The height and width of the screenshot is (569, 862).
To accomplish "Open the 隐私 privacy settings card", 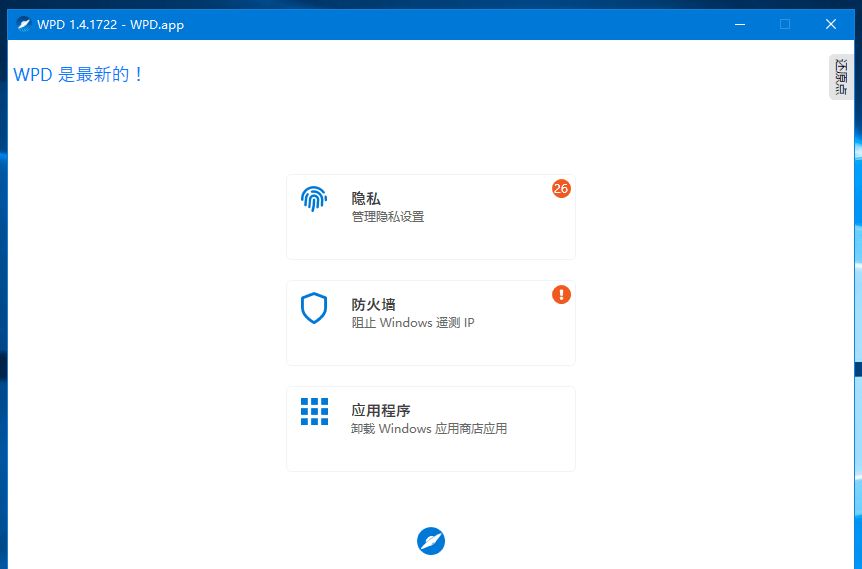I will tap(431, 217).
